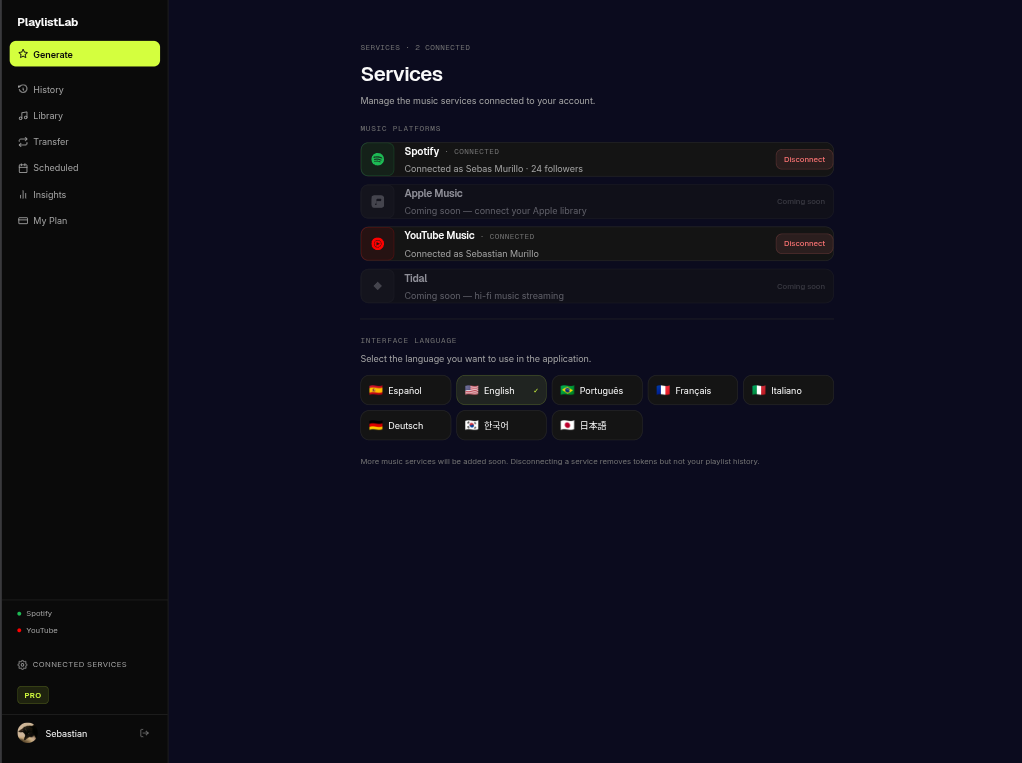Screen dimensions: 1022x763
Task: Click the Generate star icon
Action: click(x=23, y=54)
